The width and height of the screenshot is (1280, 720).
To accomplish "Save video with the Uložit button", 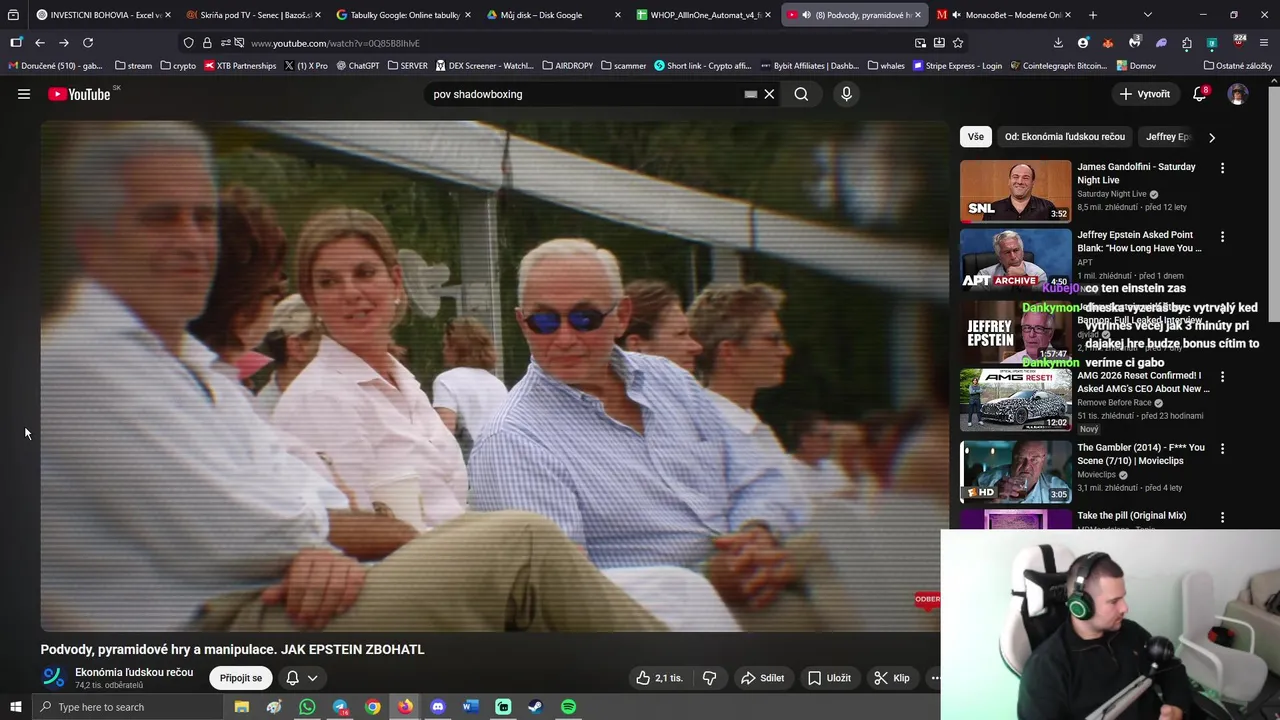I will tap(829, 678).
